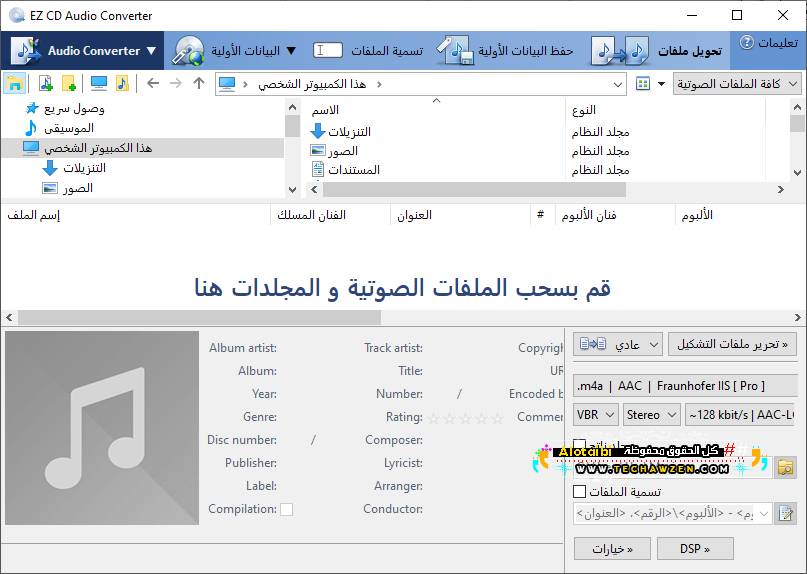Click التنزيلات folder icon in file list
Viewport: 807px width, 574px height.
point(318,132)
